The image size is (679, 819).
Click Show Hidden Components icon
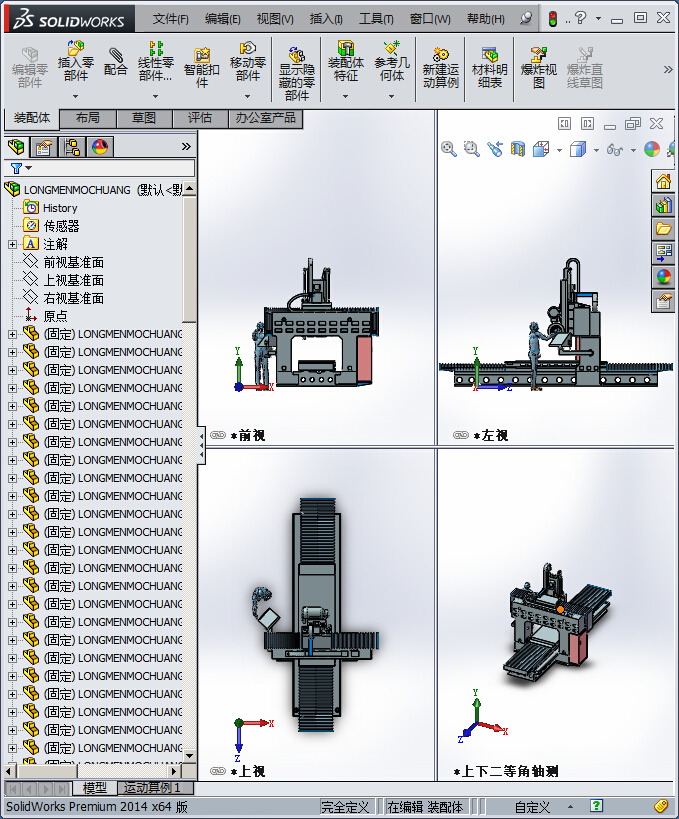(x=297, y=54)
